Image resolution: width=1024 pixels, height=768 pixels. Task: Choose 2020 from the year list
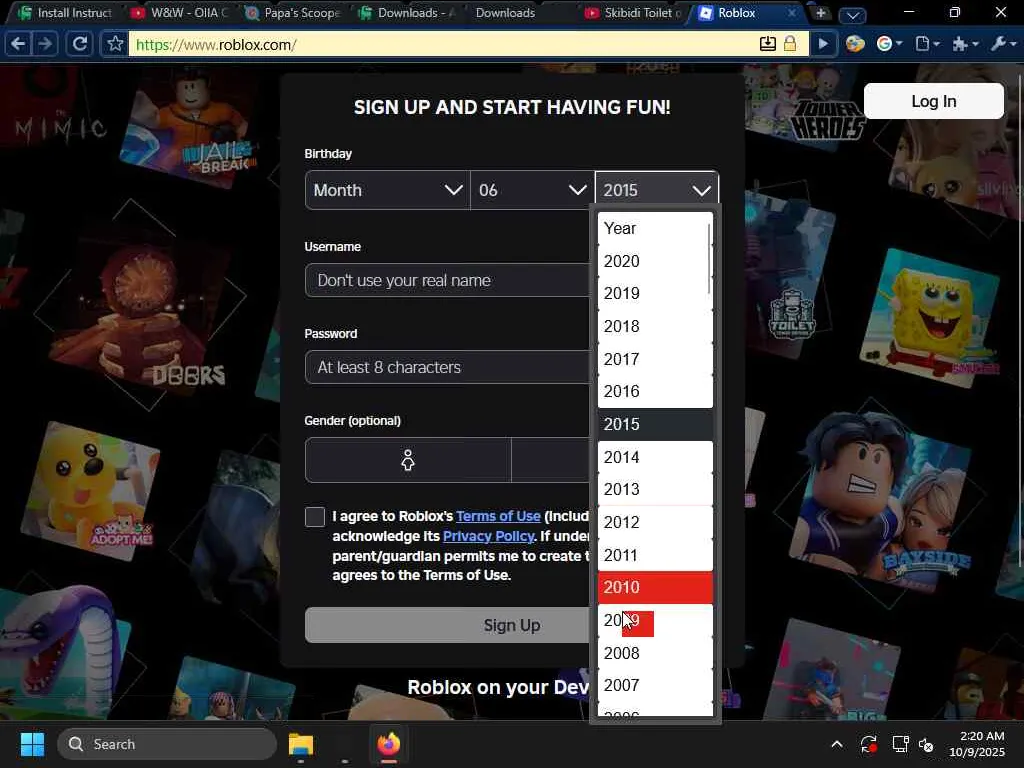coord(655,261)
